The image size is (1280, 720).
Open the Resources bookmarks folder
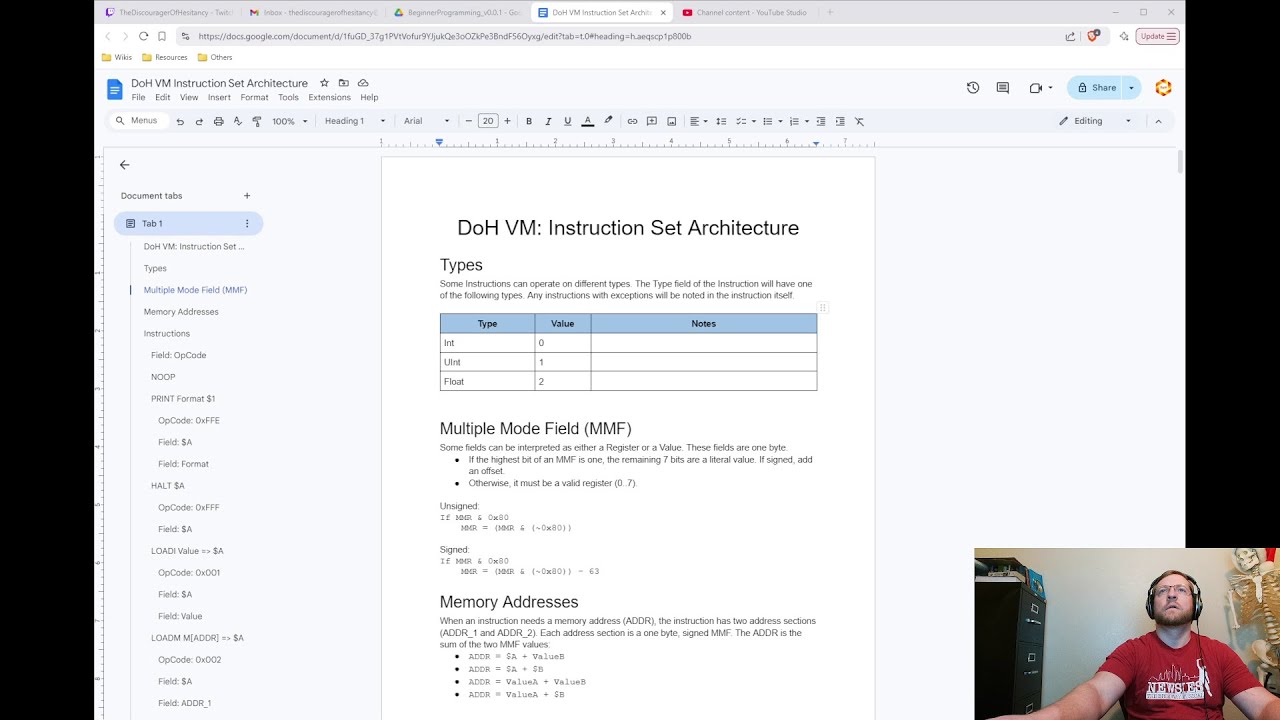coord(164,58)
